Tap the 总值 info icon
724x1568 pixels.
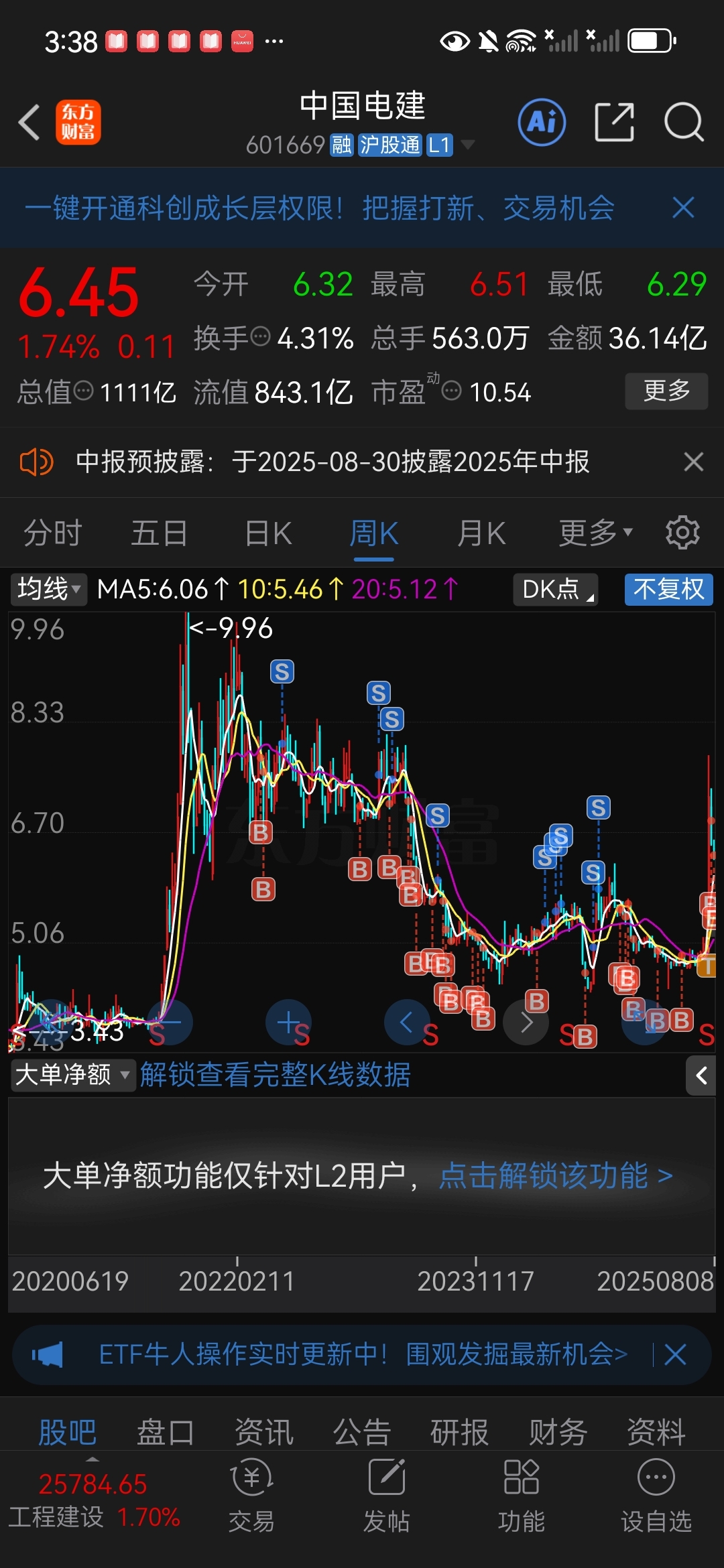coord(83,390)
